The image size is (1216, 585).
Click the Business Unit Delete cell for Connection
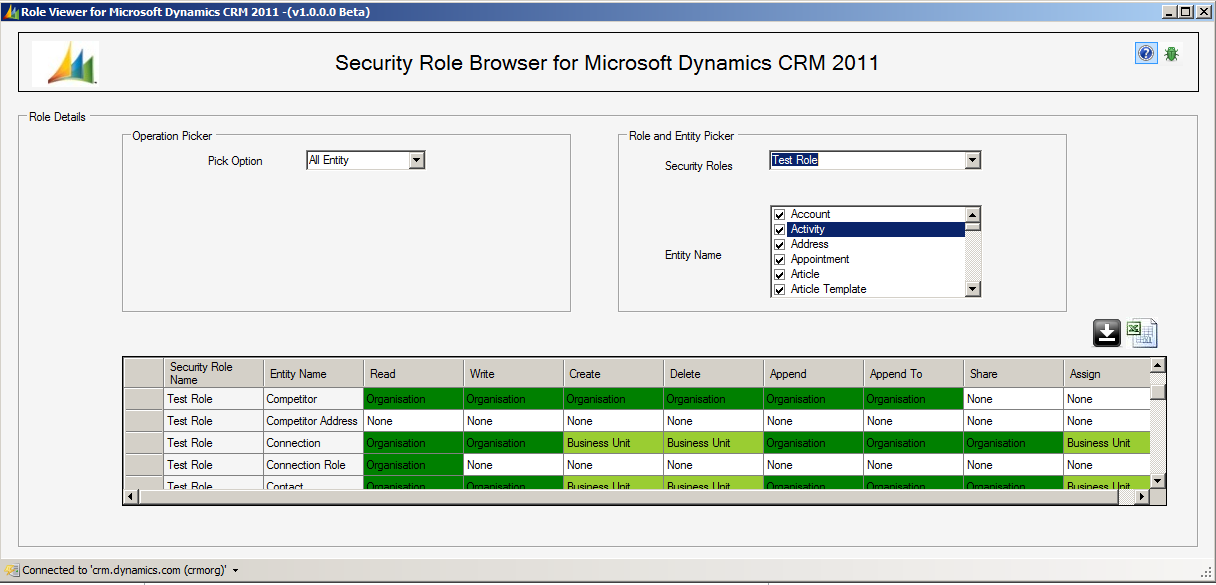(713, 442)
